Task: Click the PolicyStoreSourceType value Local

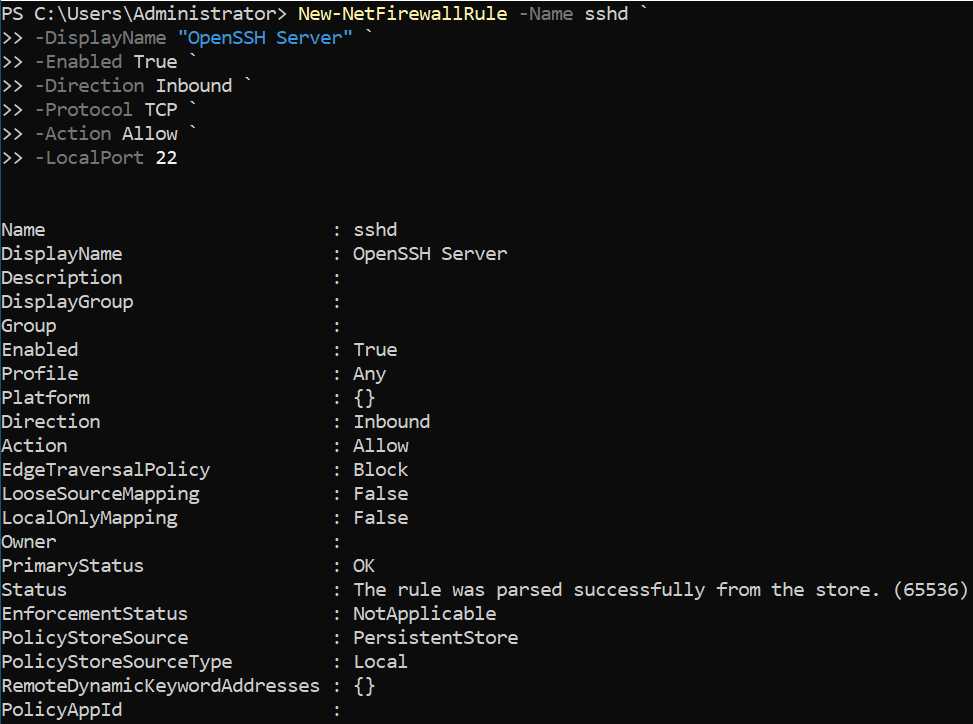Action: click(x=380, y=662)
